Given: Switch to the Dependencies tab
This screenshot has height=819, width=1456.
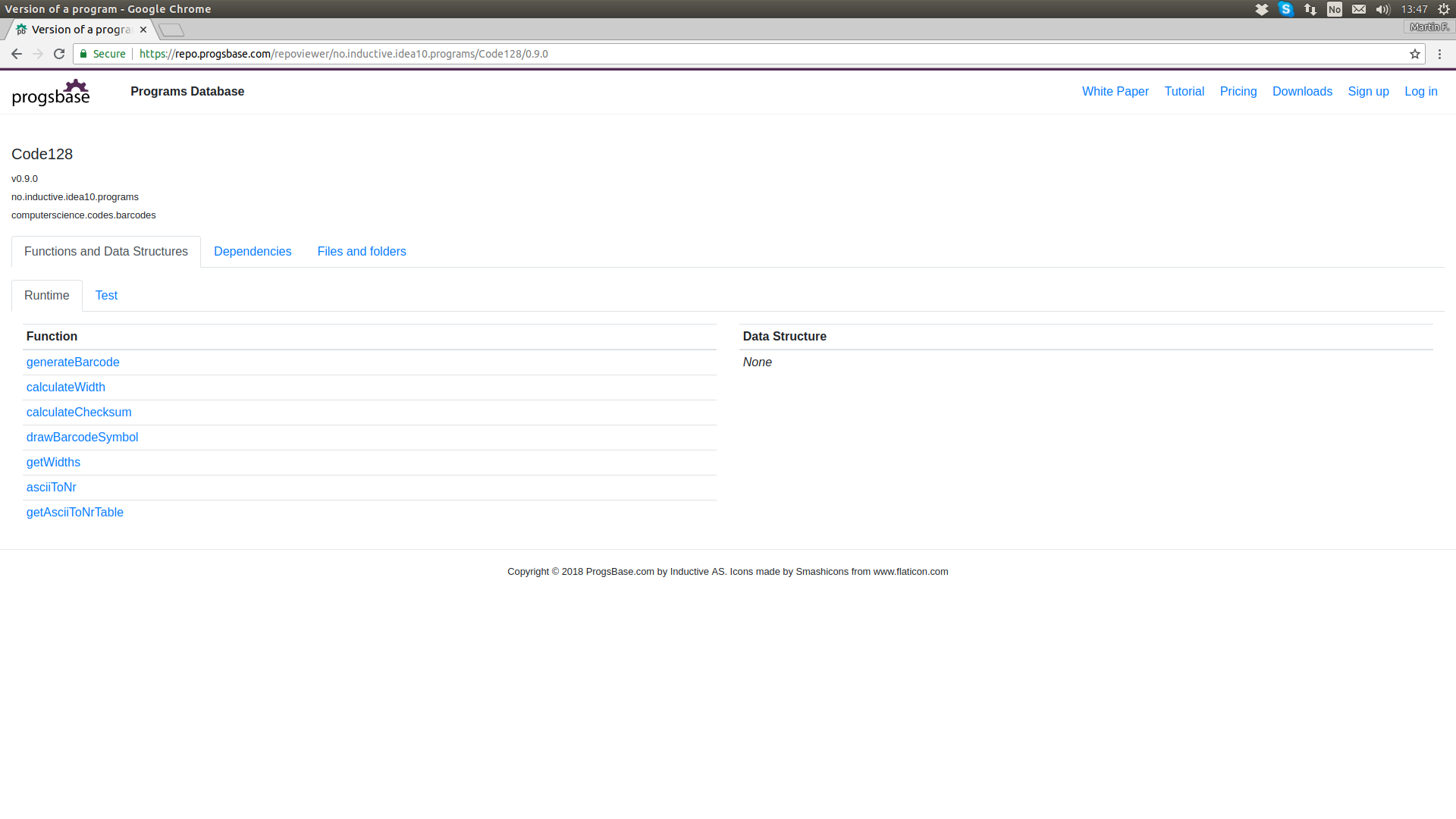Looking at the screenshot, I should coord(253,251).
